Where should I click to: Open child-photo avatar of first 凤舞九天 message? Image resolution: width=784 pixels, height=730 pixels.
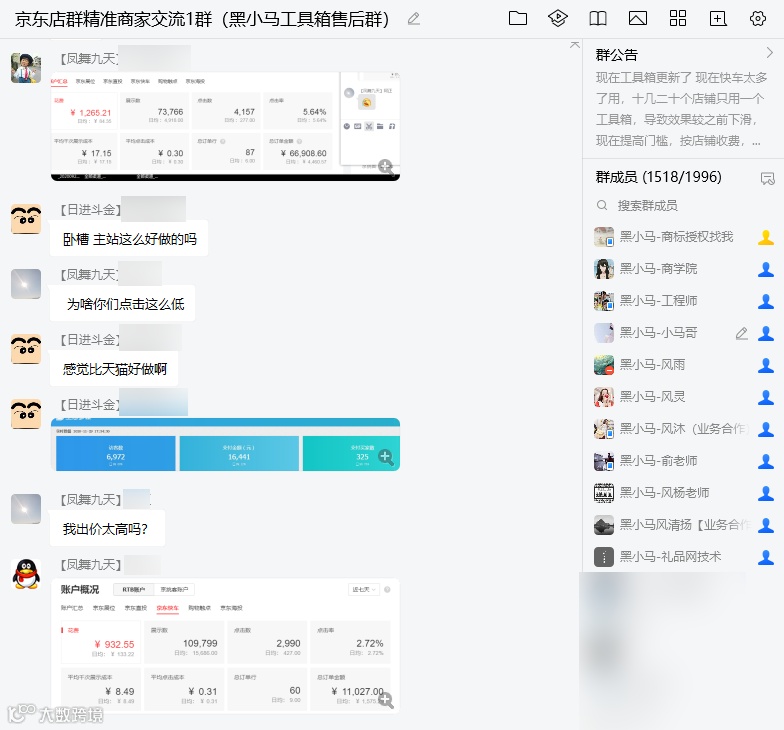pos(26,68)
